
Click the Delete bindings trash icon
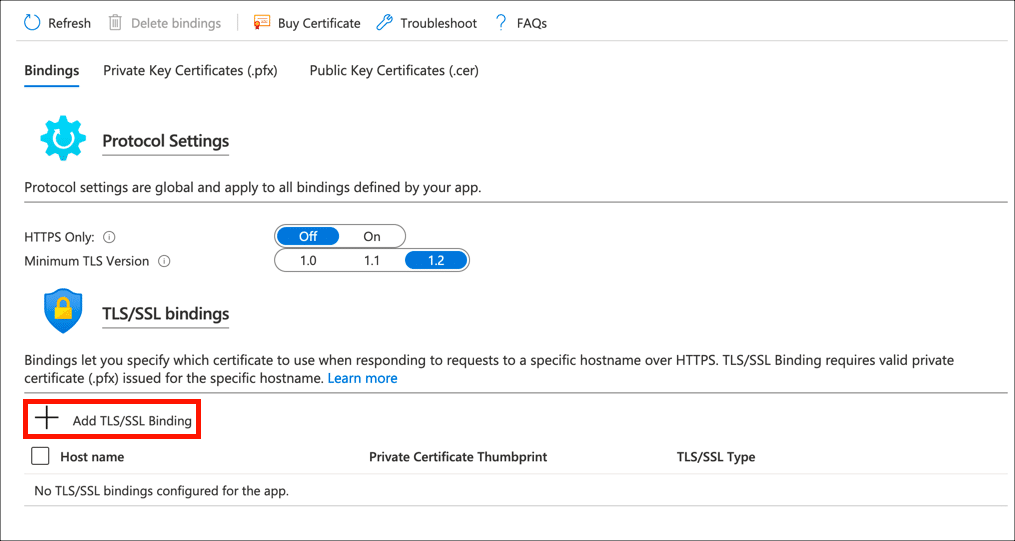click(x=116, y=22)
